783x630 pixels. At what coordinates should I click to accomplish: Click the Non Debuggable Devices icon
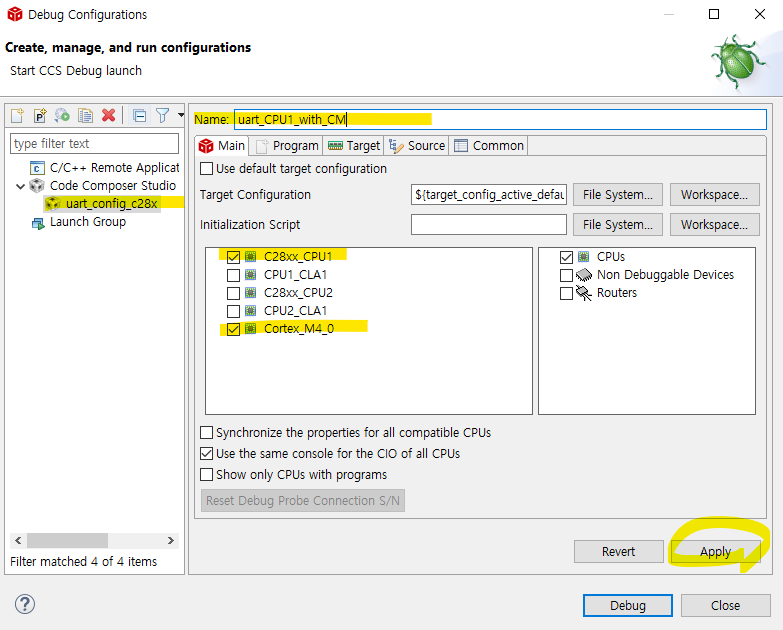pos(584,275)
